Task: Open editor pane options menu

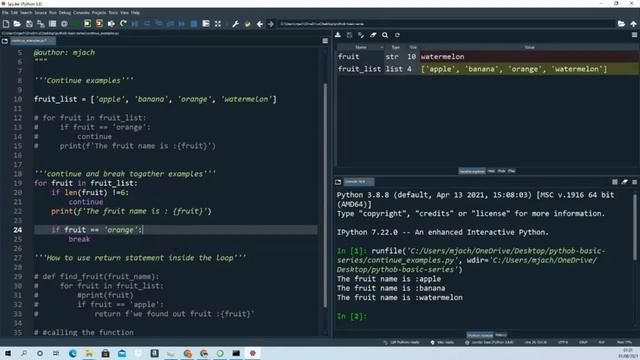Action: [325, 41]
